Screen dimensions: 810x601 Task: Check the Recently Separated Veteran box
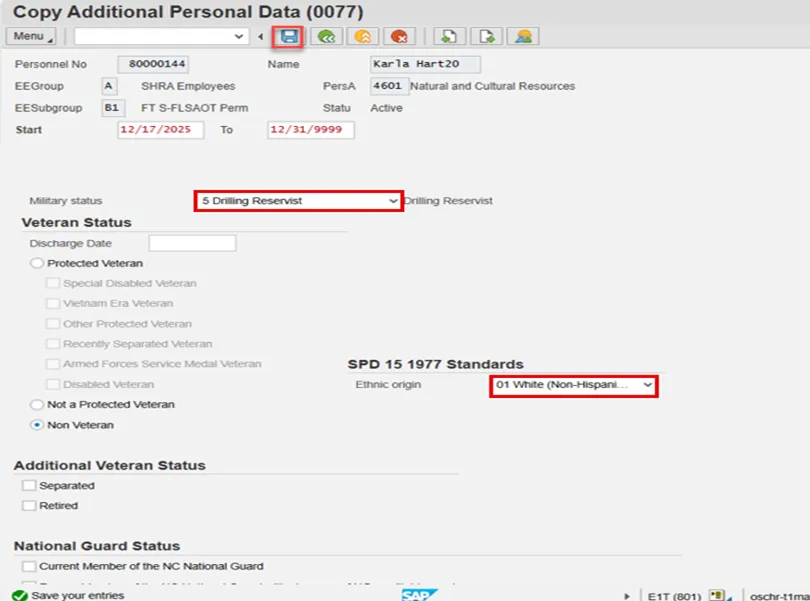coord(52,344)
